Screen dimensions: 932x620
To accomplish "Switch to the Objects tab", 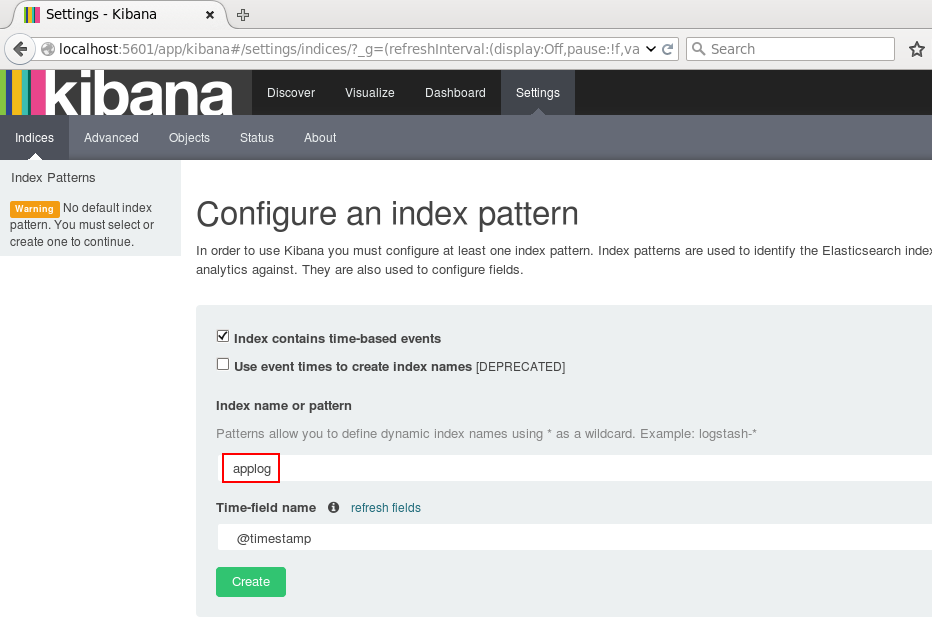I will point(189,137).
